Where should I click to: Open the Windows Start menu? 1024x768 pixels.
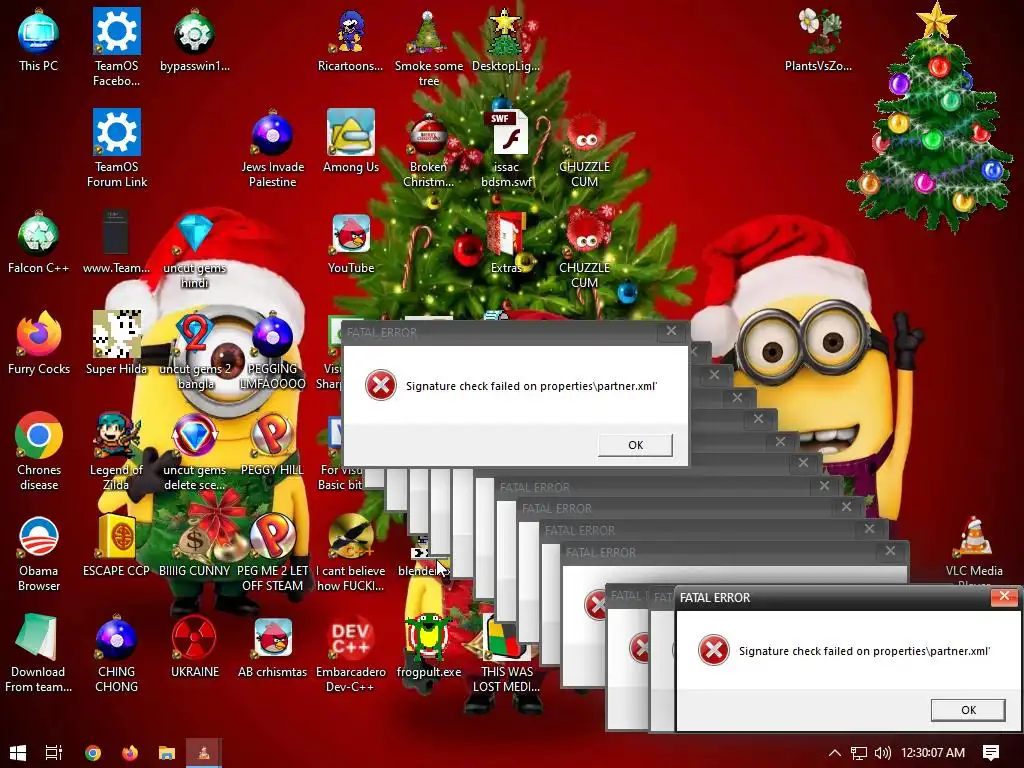(18, 752)
